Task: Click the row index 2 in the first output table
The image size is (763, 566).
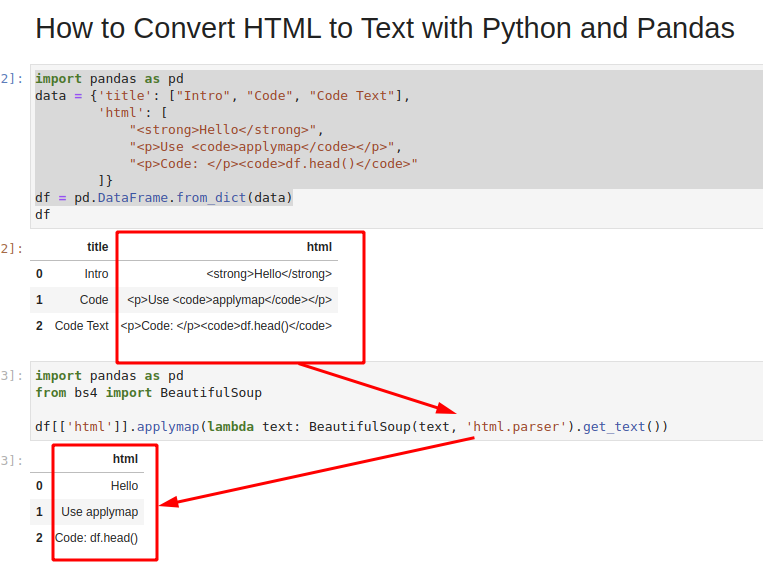Action: pyautogui.click(x=39, y=326)
